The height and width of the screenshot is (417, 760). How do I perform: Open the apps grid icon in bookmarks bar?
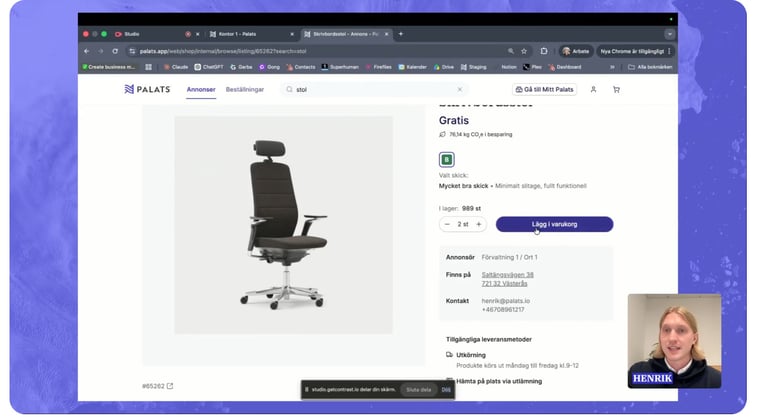(149, 67)
